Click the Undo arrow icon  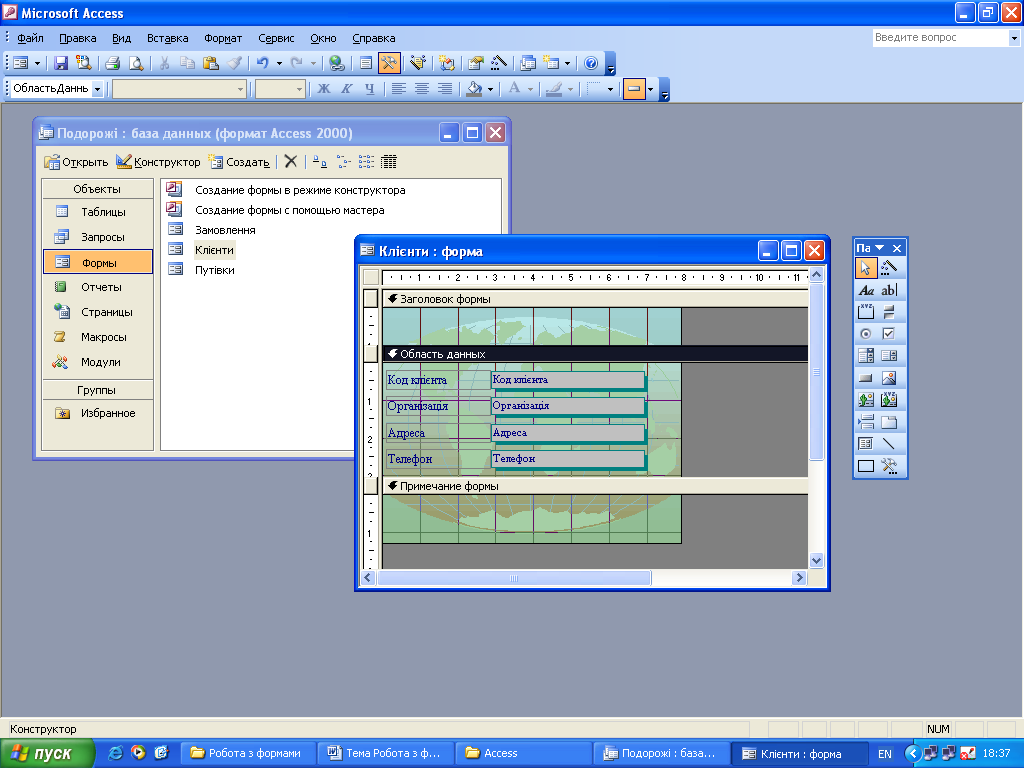pos(263,63)
